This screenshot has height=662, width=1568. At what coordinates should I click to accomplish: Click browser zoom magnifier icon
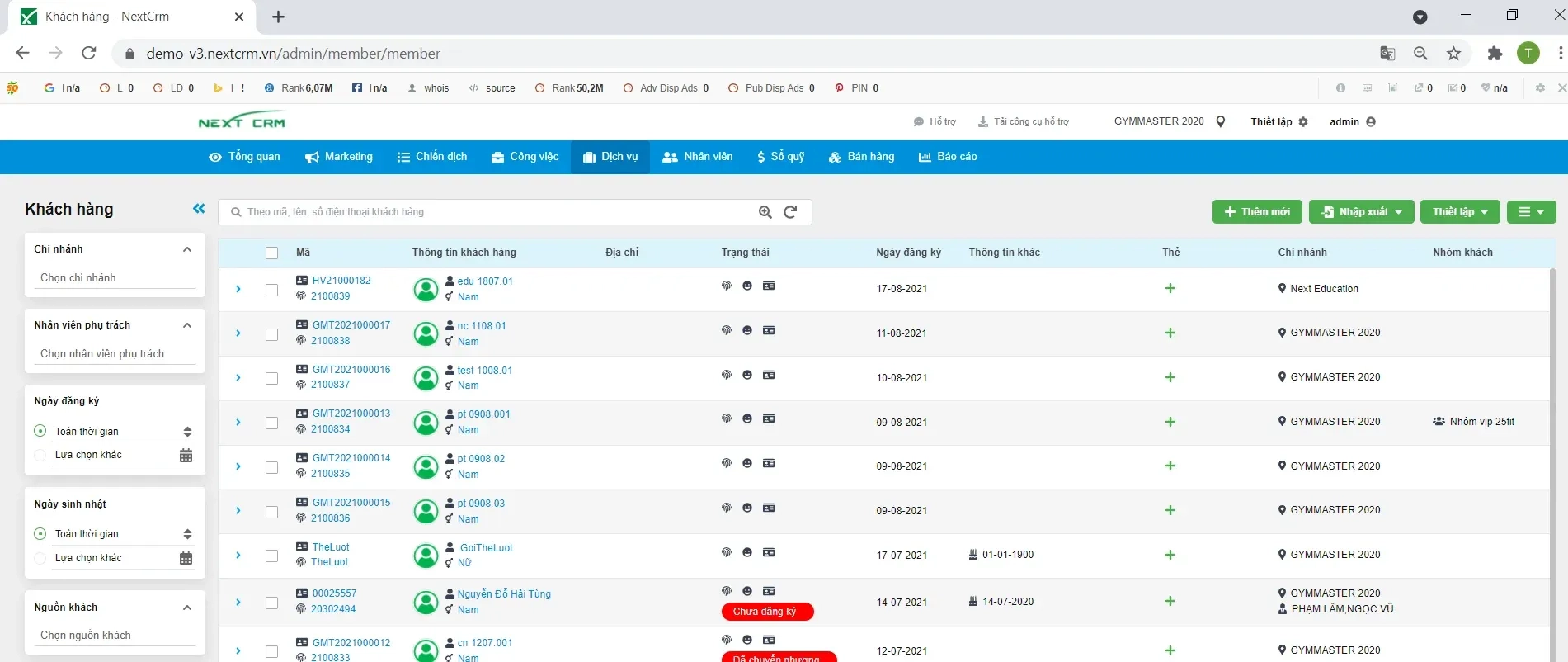[1420, 54]
